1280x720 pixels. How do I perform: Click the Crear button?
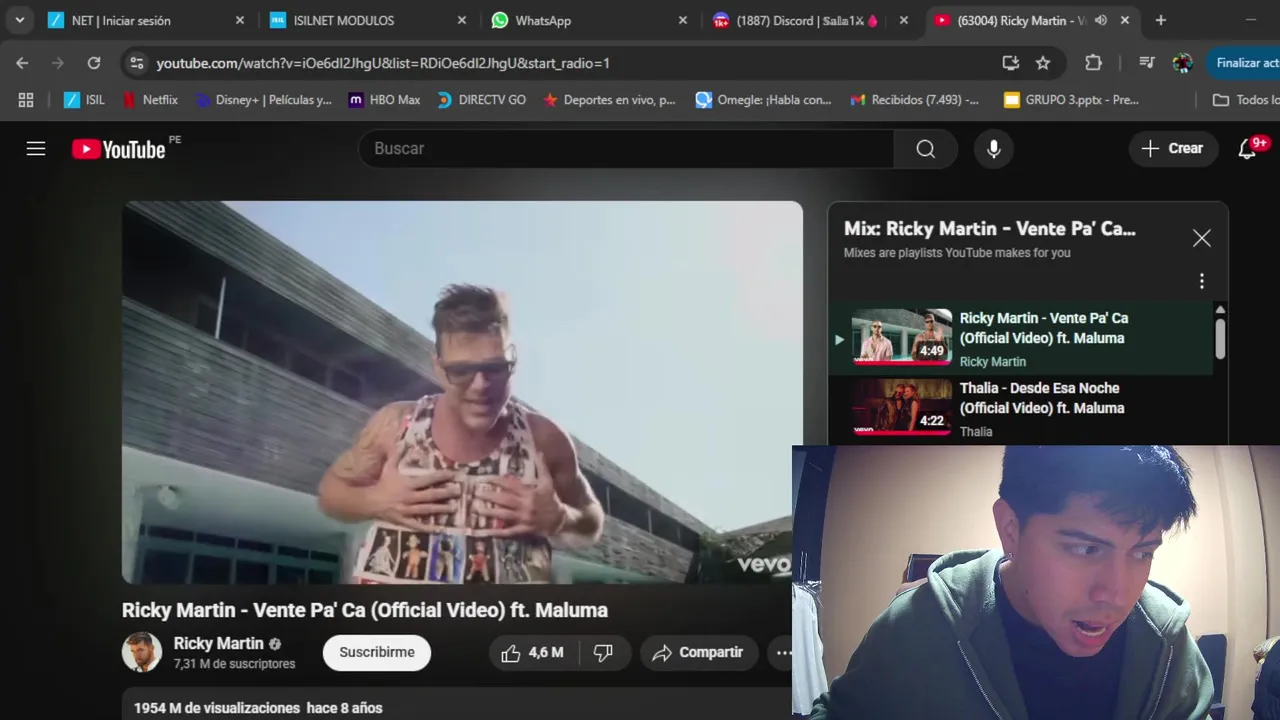click(1173, 148)
